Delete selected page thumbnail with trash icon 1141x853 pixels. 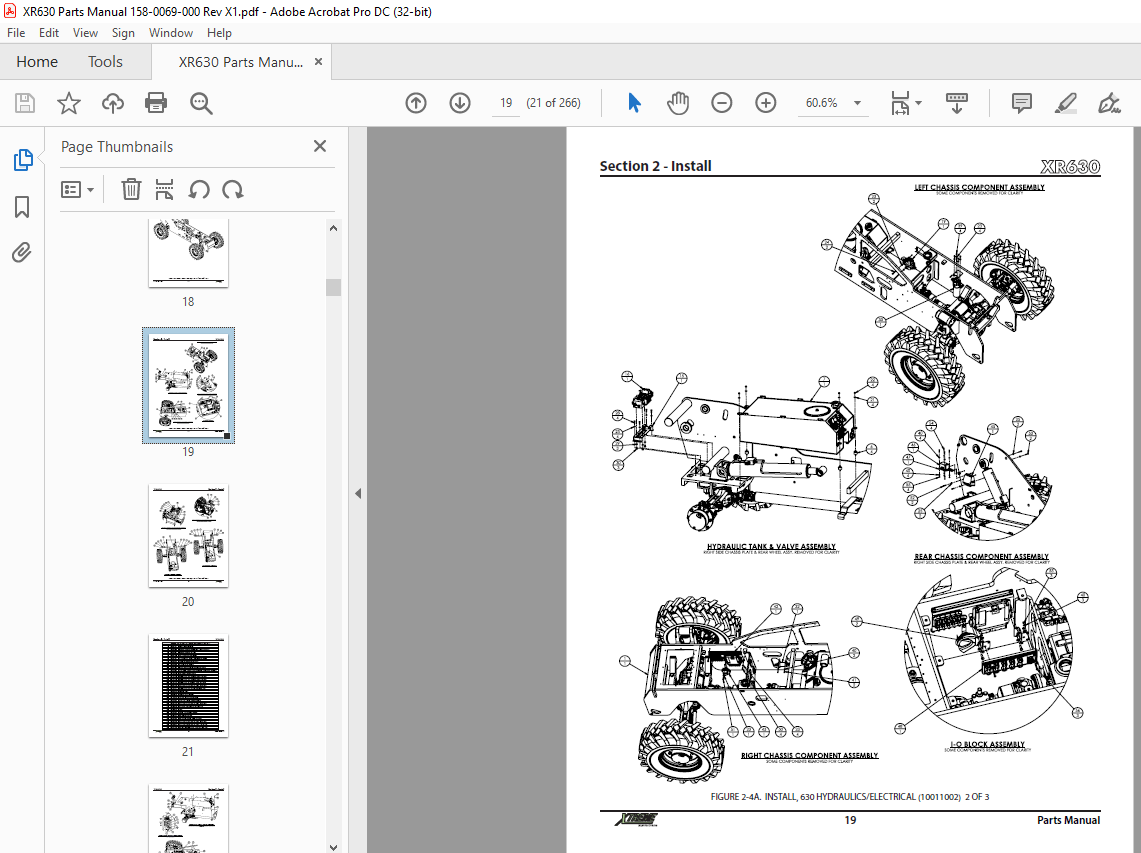pos(131,190)
